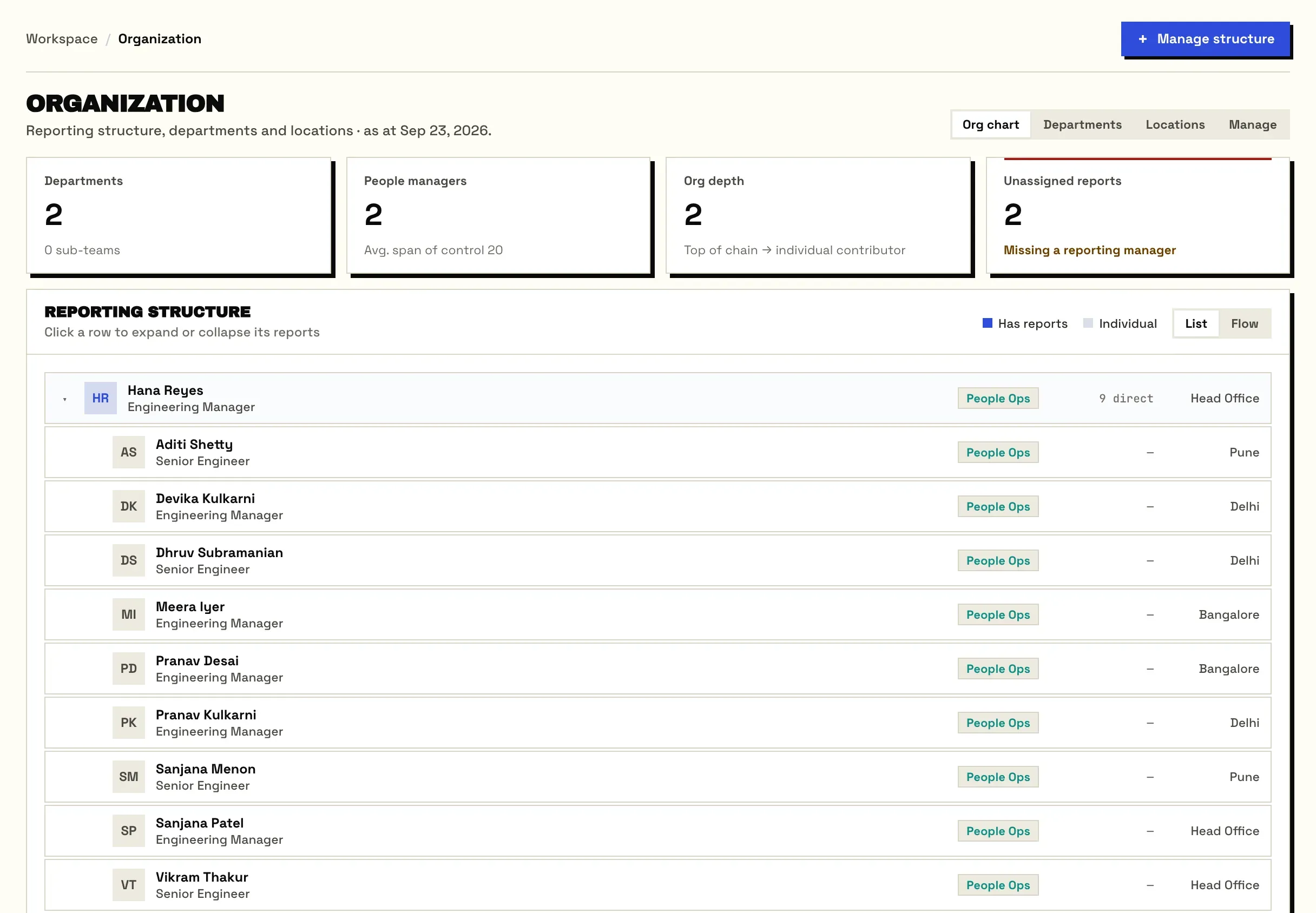Click the plus icon in Manage structure
Viewport: 1316px width, 913px height.
(x=1143, y=39)
